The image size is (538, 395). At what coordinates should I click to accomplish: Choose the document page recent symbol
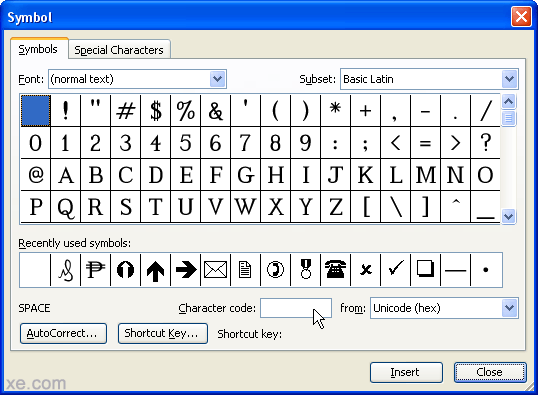point(245,270)
